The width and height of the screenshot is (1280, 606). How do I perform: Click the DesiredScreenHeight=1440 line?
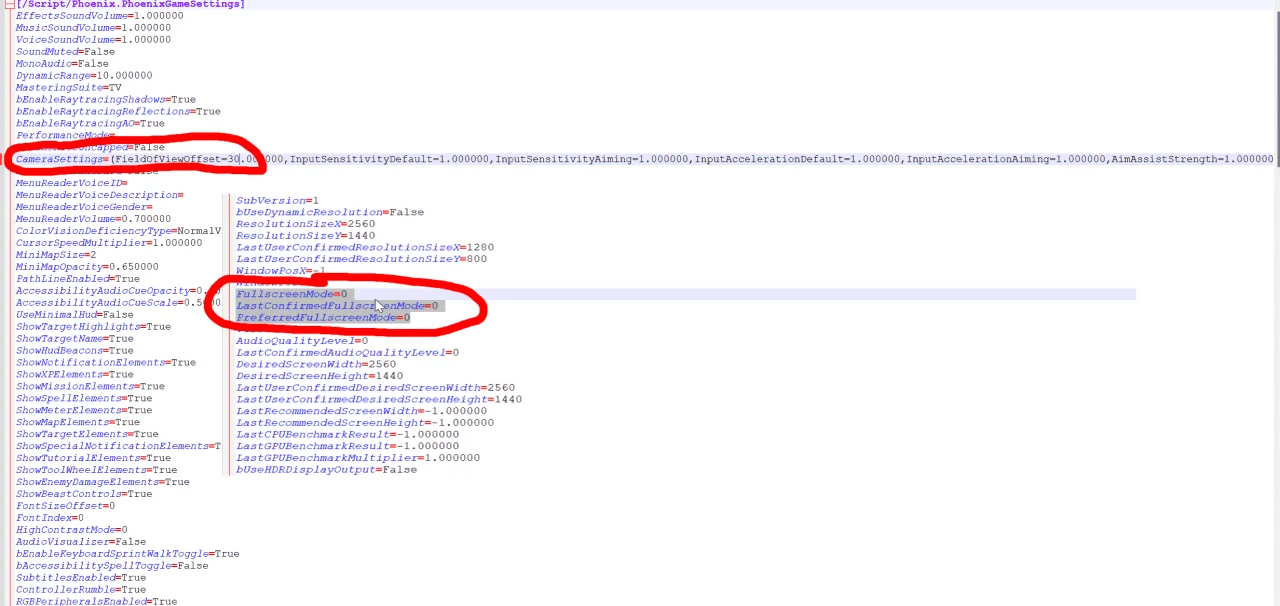pos(320,377)
